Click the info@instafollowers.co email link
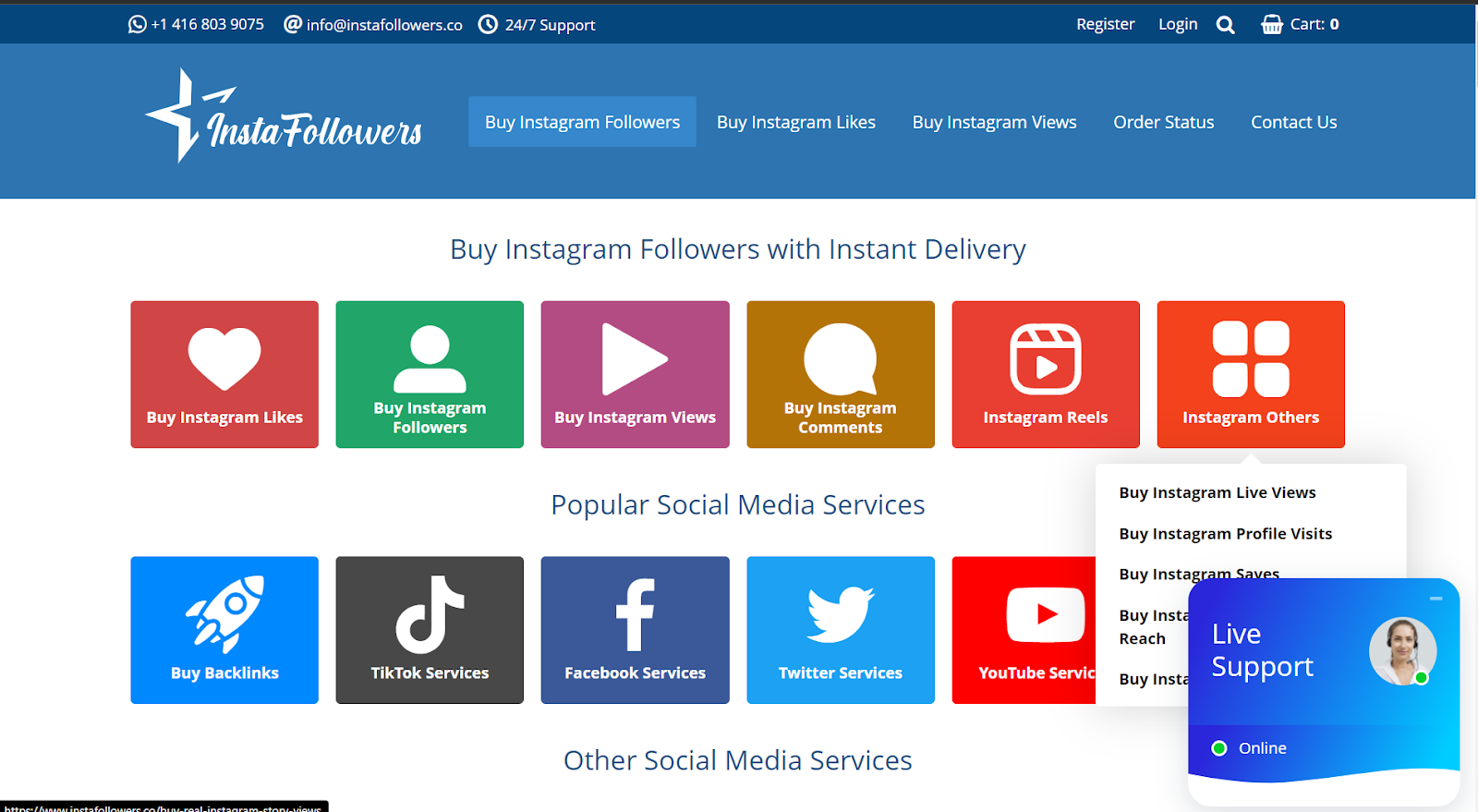The height and width of the screenshot is (812, 1478). [384, 25]
